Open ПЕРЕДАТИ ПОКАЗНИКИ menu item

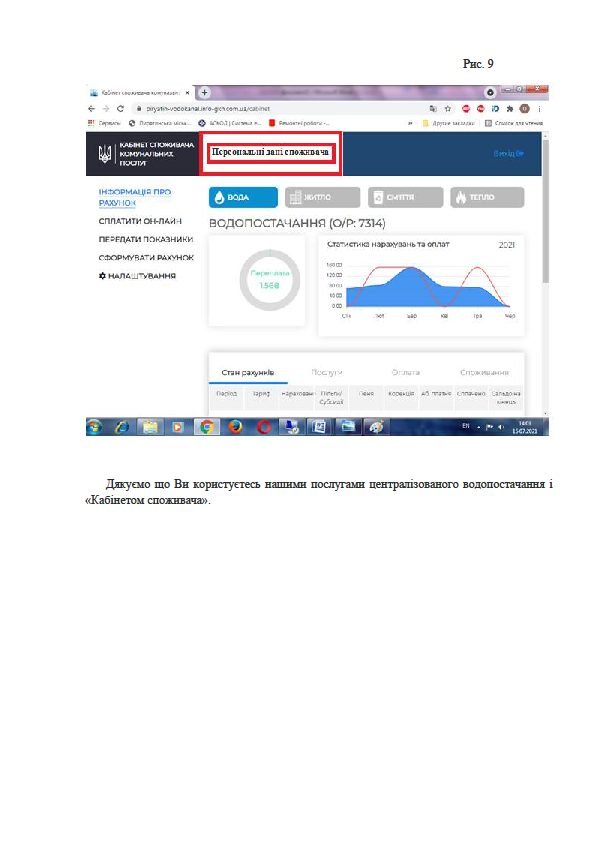coord(146,239)
